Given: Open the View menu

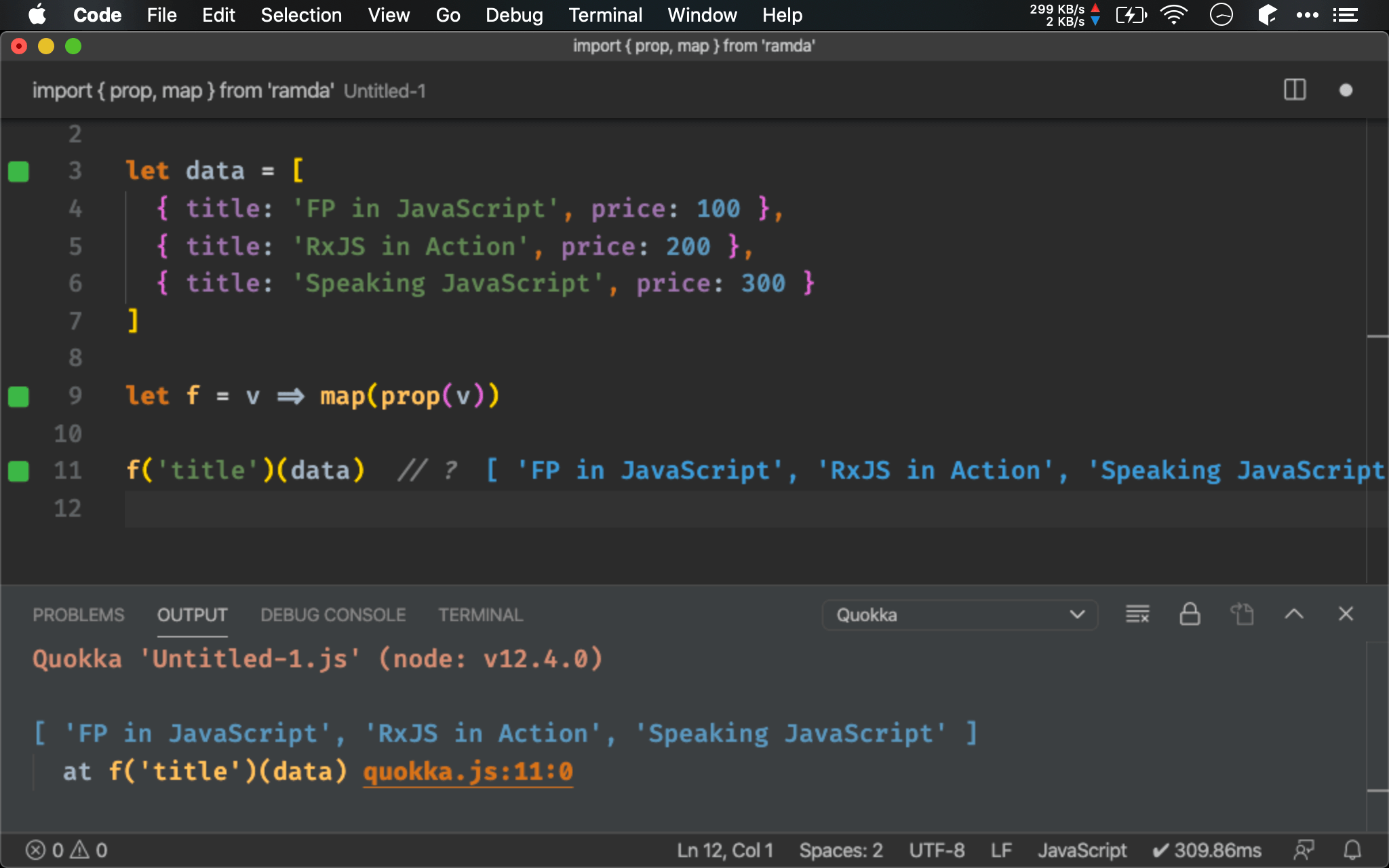Looking at the screenshot, I should [389, 15].
